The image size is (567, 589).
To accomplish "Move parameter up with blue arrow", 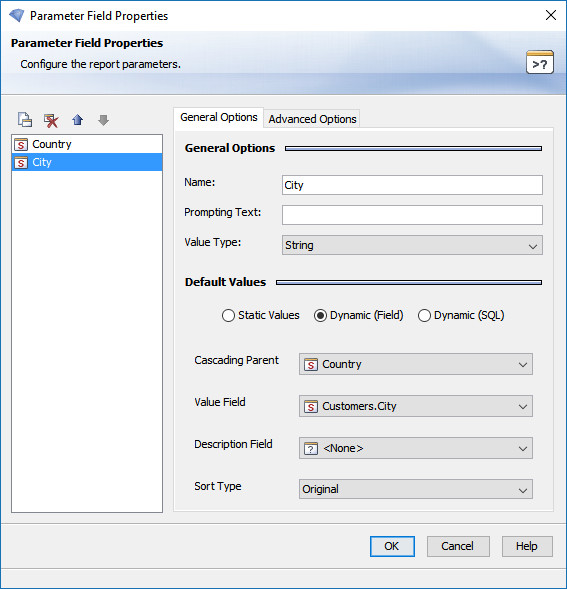I will click(77, 120).
